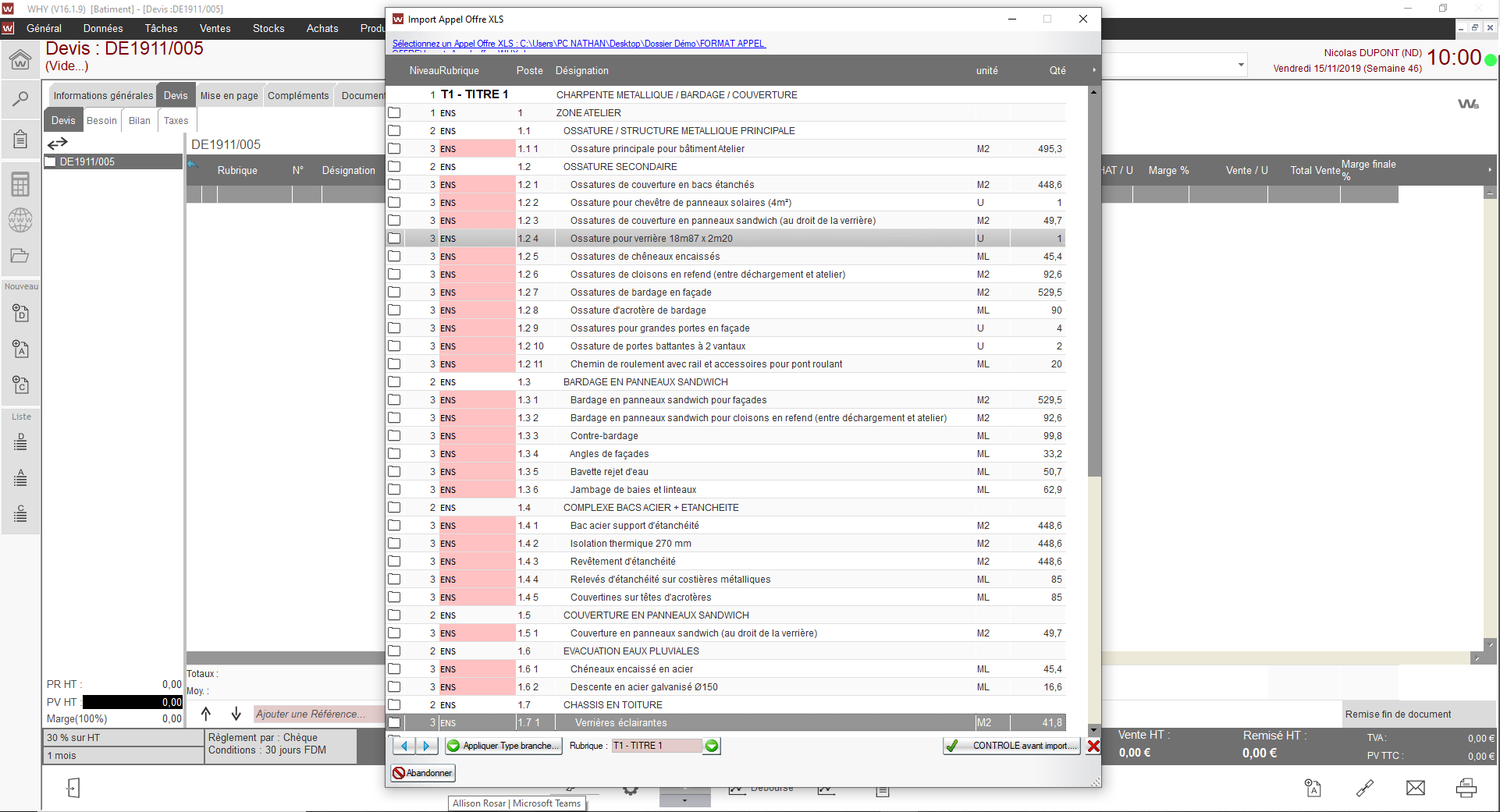Open the Tâches menu
The image size is (1500, 812).
[x=161, y=28]
